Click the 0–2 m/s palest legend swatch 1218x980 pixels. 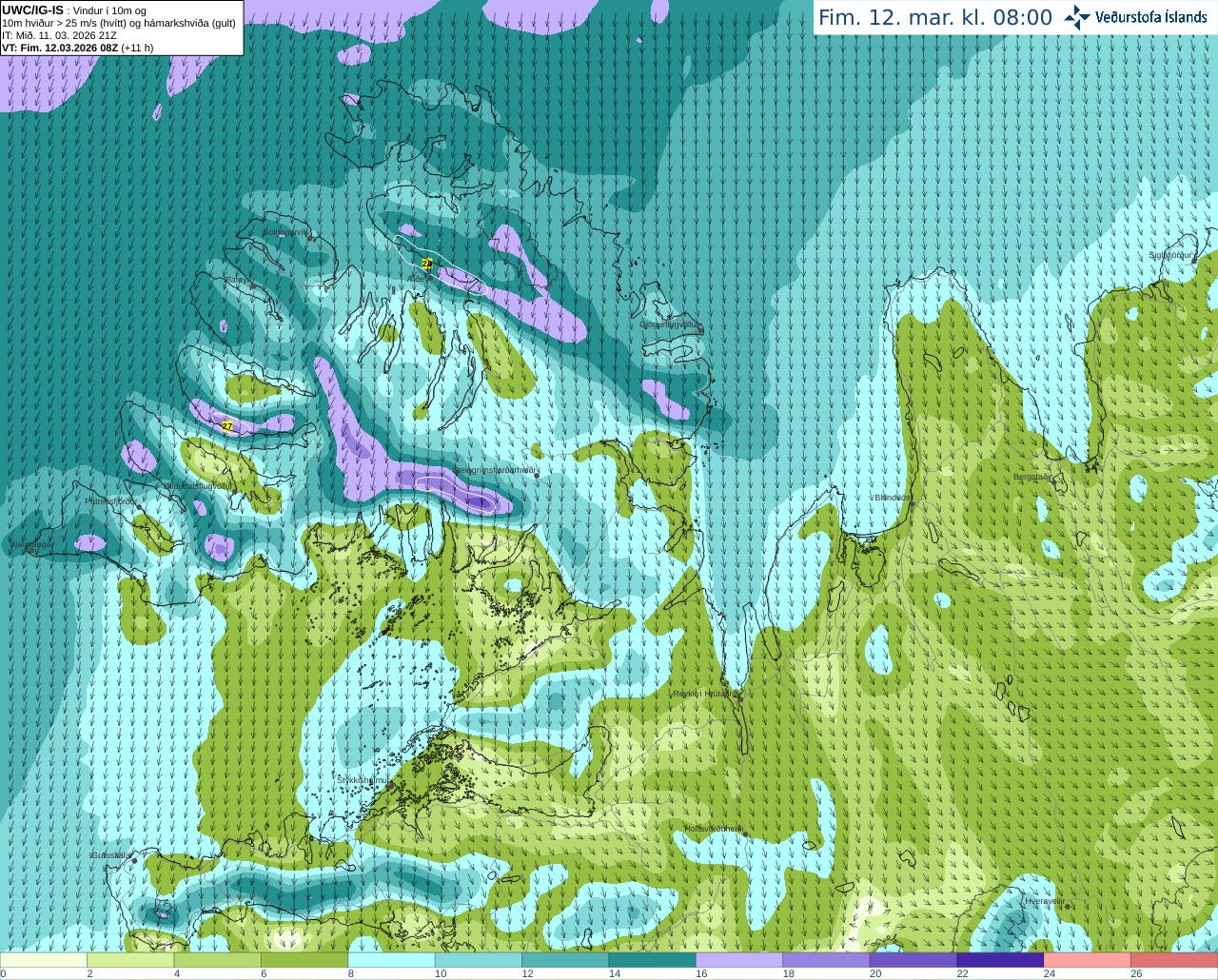(44, 960)
